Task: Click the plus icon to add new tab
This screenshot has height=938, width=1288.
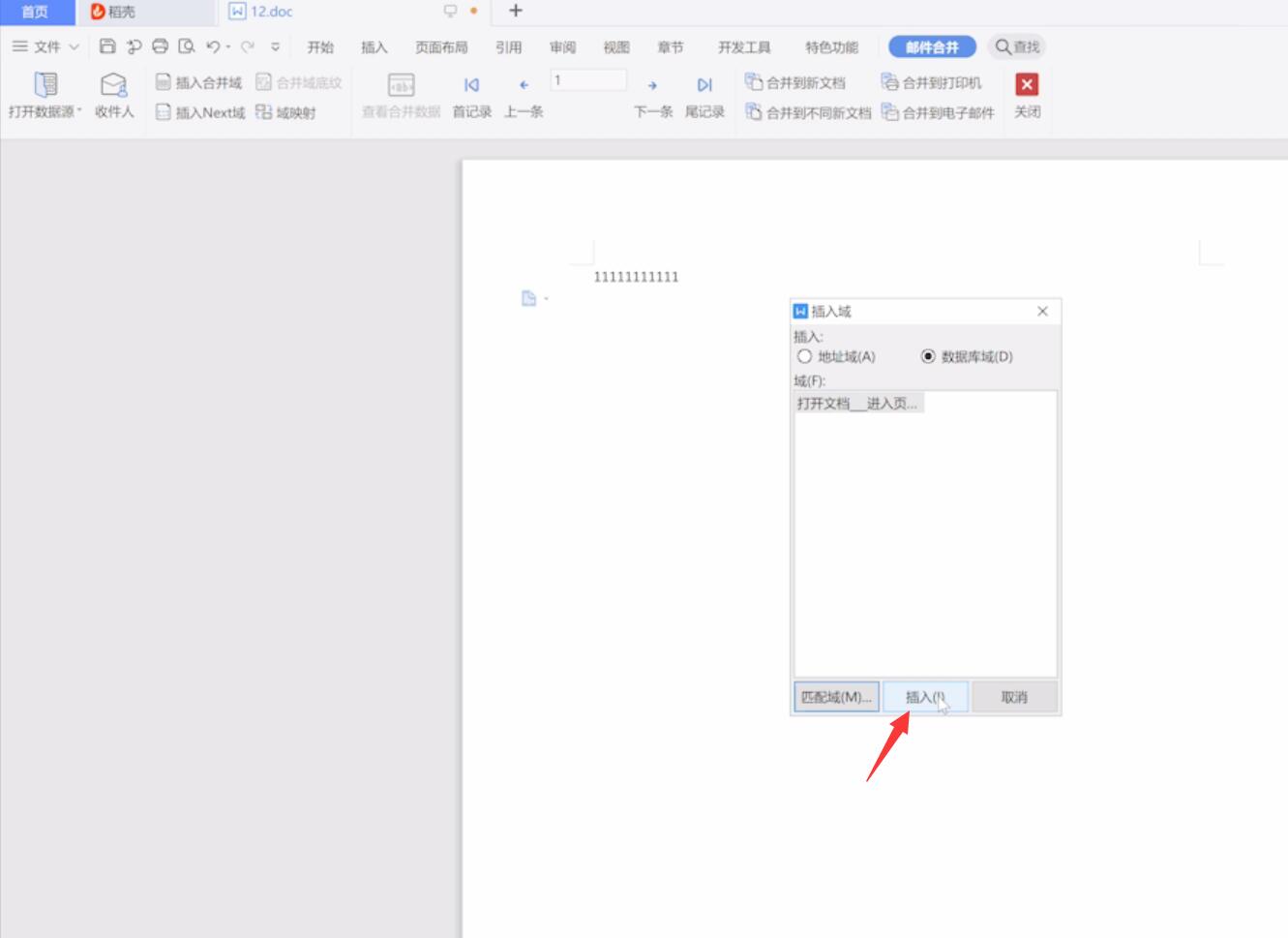Action: point(516,11)
